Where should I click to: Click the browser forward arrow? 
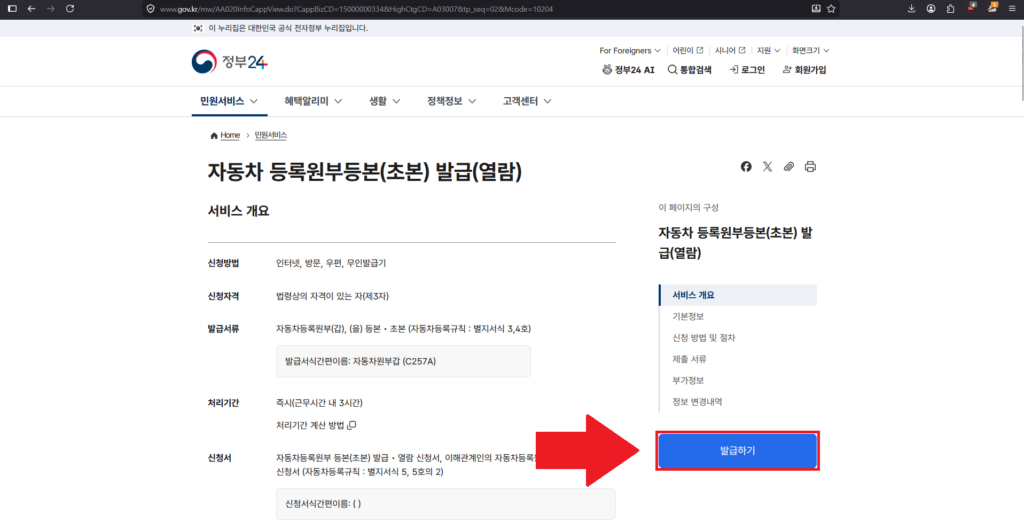pyautogui.click(x=51, y=9)
